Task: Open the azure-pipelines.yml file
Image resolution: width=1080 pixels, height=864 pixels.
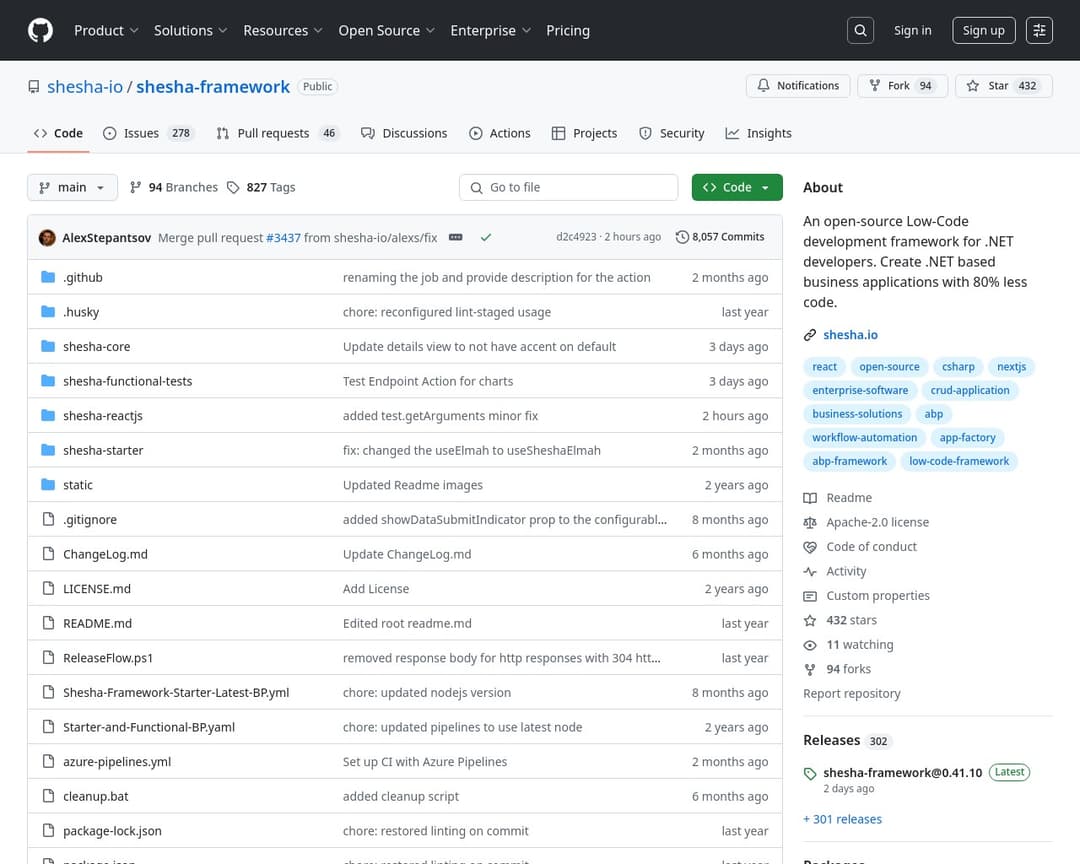Action: (x=117, y=761)
